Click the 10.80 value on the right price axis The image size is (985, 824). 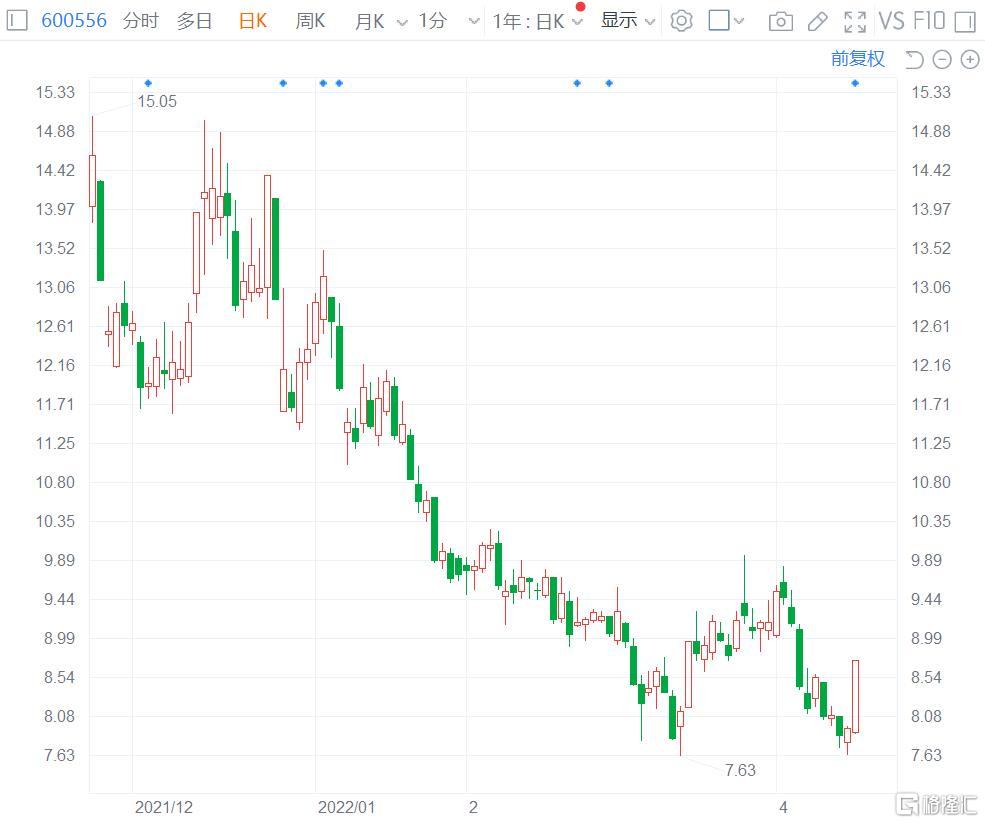coord(931,482)
